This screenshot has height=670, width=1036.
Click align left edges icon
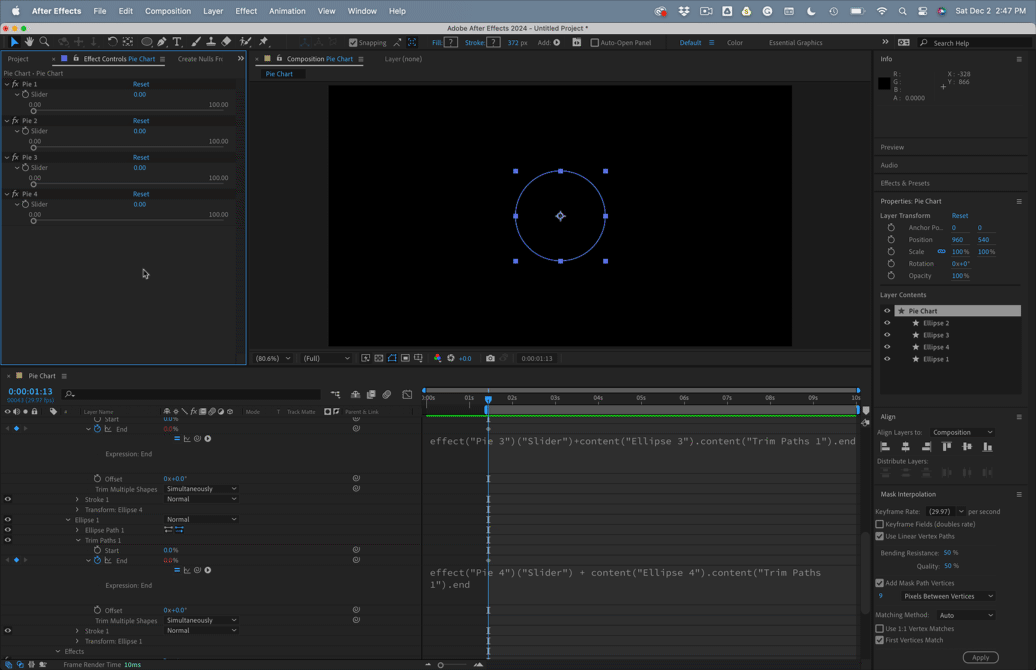point(885,447)
